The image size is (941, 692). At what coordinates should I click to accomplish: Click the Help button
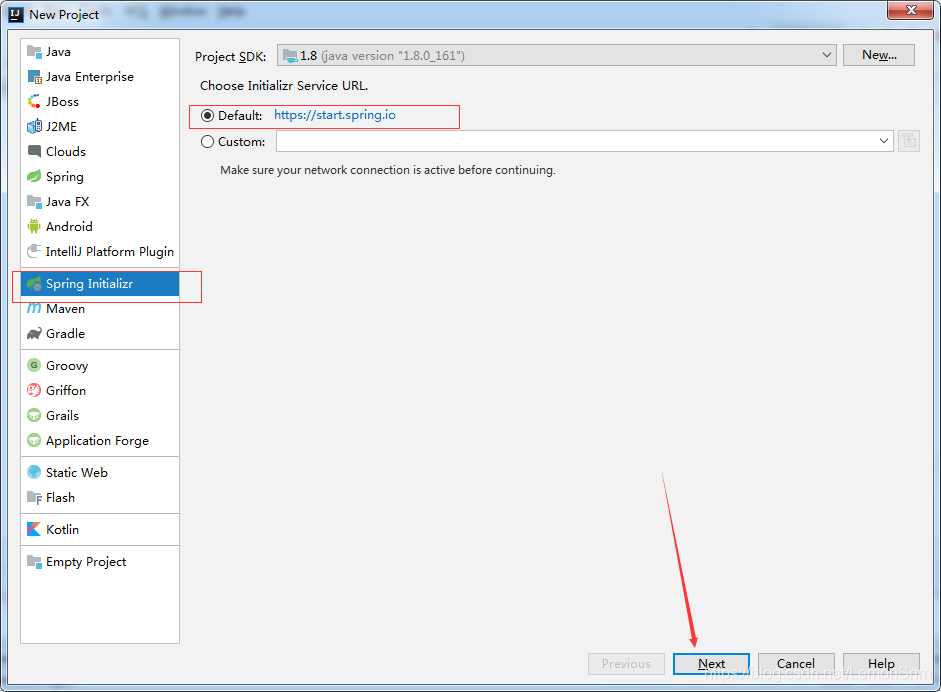(881, 664)
